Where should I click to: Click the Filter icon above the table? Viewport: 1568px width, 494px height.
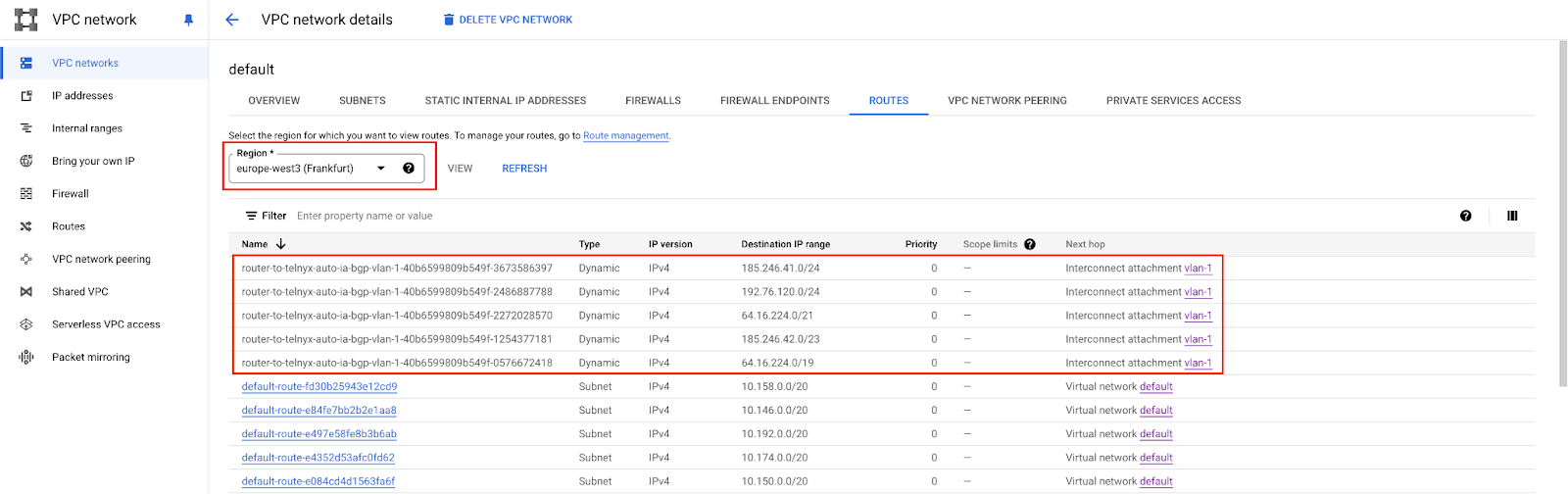pos(252,216)
